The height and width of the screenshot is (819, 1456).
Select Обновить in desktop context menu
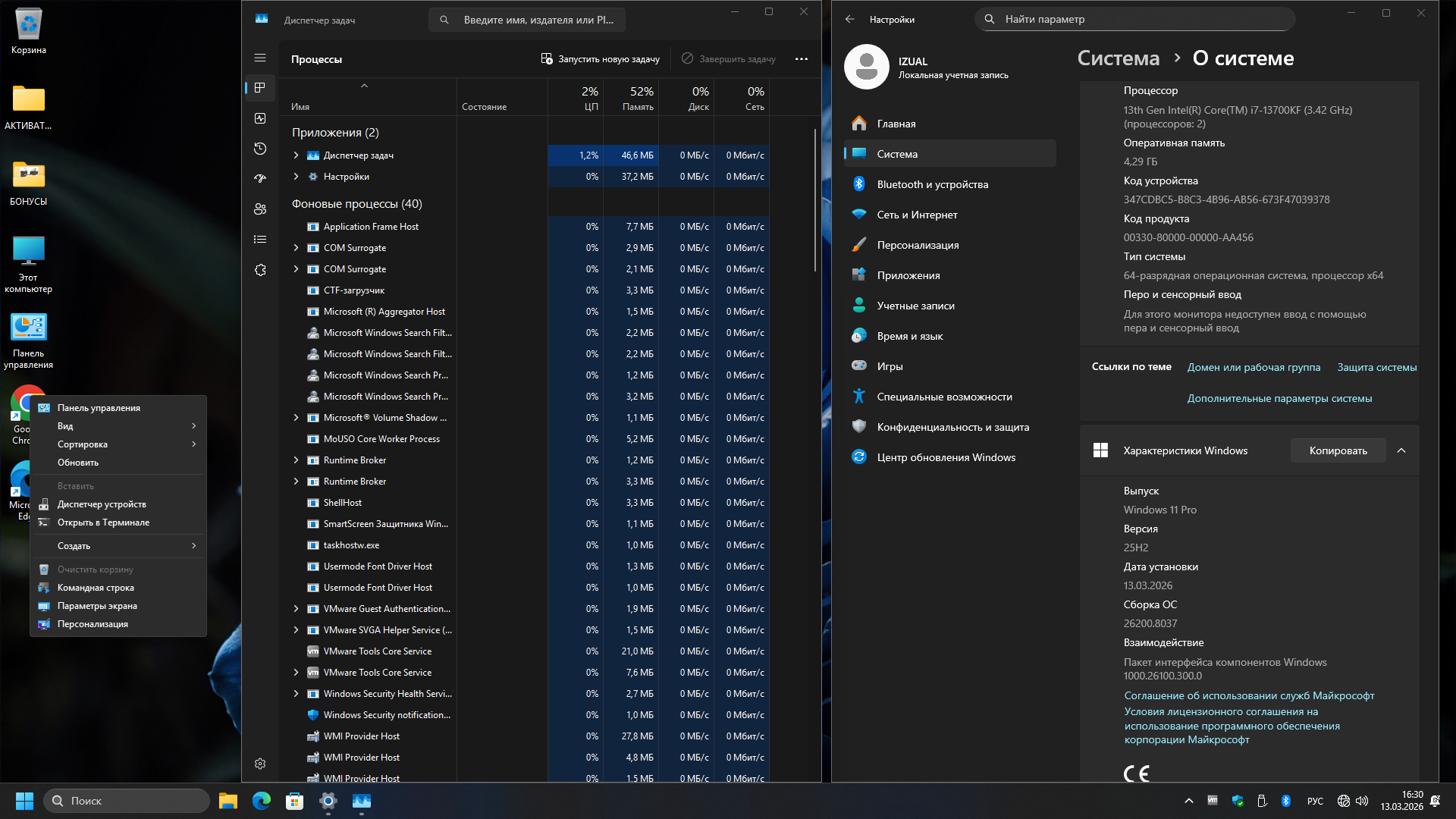tap(78, 463)
